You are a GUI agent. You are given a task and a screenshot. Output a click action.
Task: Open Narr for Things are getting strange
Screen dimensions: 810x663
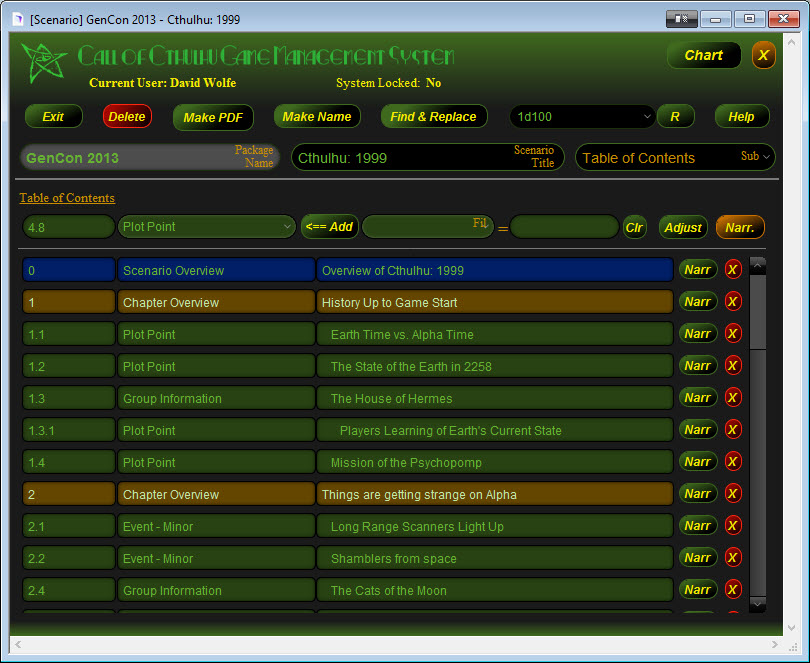pos(698,494)
